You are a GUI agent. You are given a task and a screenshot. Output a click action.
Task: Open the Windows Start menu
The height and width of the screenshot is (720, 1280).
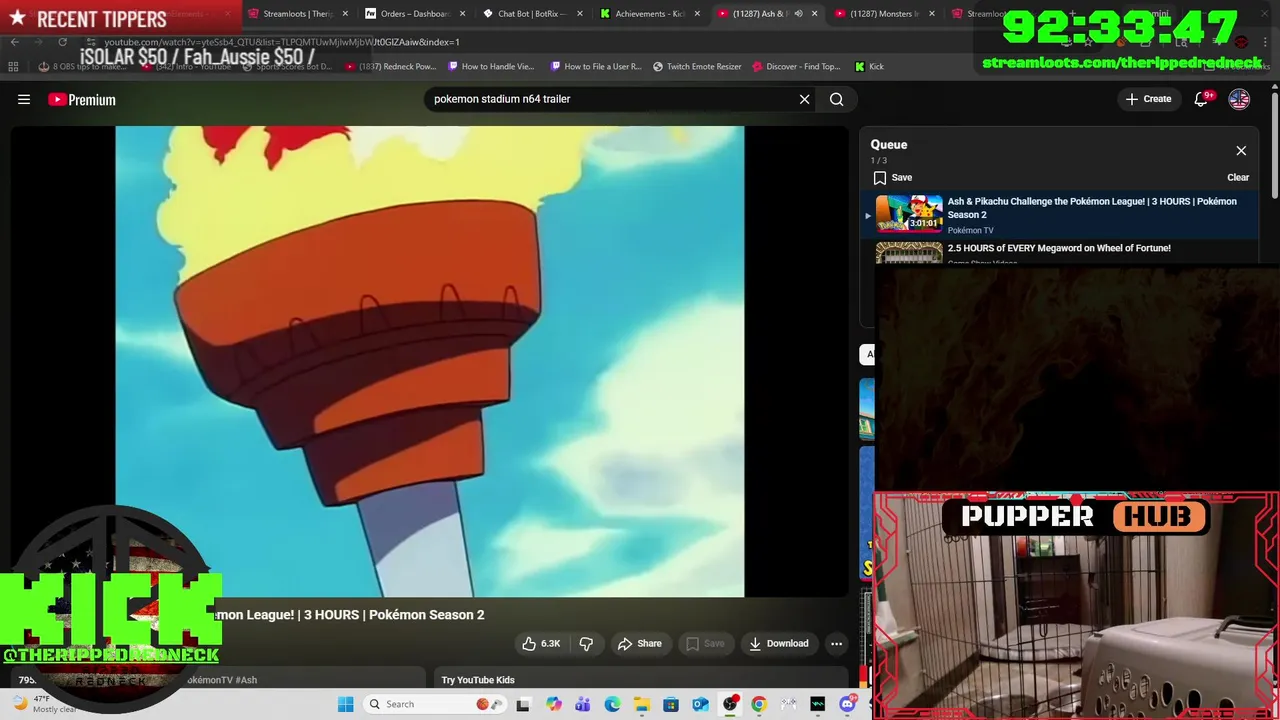[346, 705]
